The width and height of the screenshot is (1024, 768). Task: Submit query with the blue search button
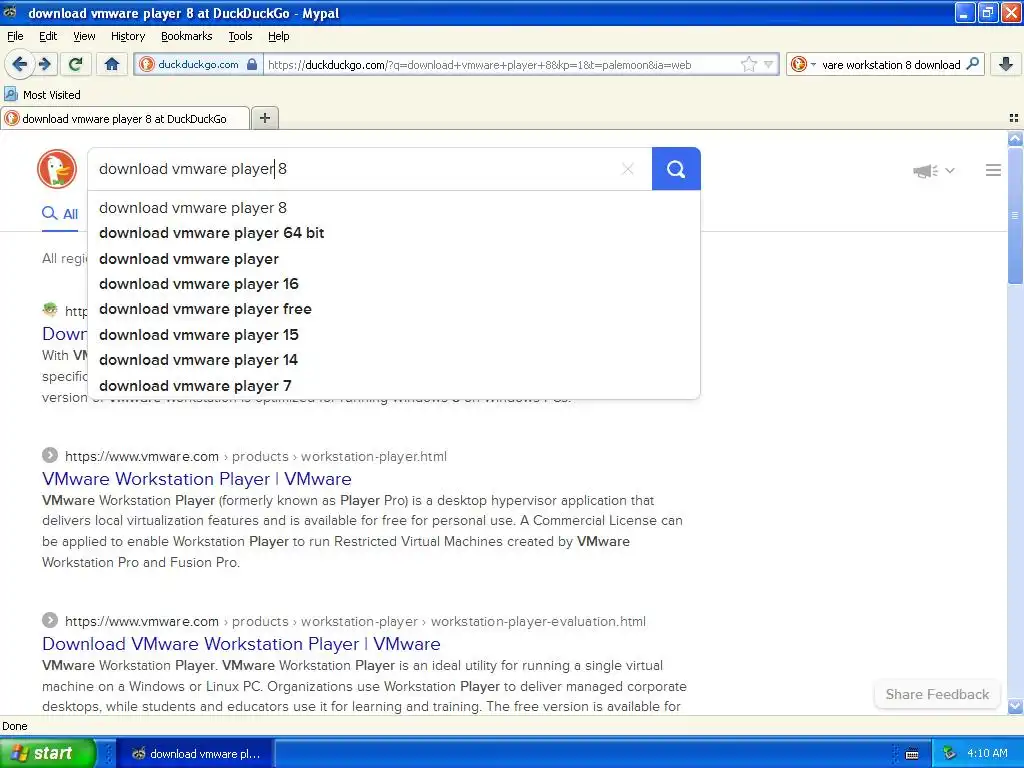676,169
